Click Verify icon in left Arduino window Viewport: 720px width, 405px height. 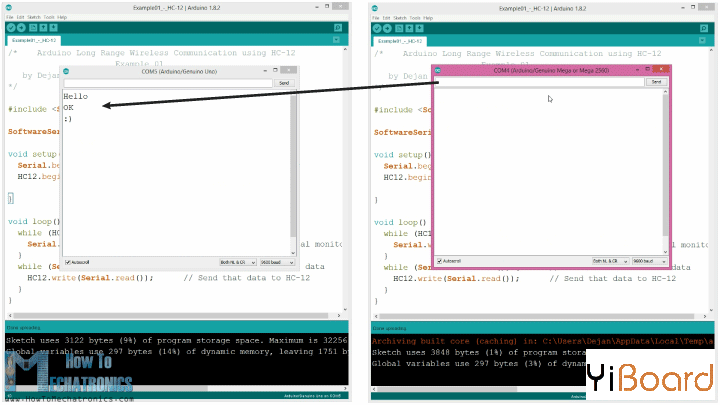tap(11, 28)
